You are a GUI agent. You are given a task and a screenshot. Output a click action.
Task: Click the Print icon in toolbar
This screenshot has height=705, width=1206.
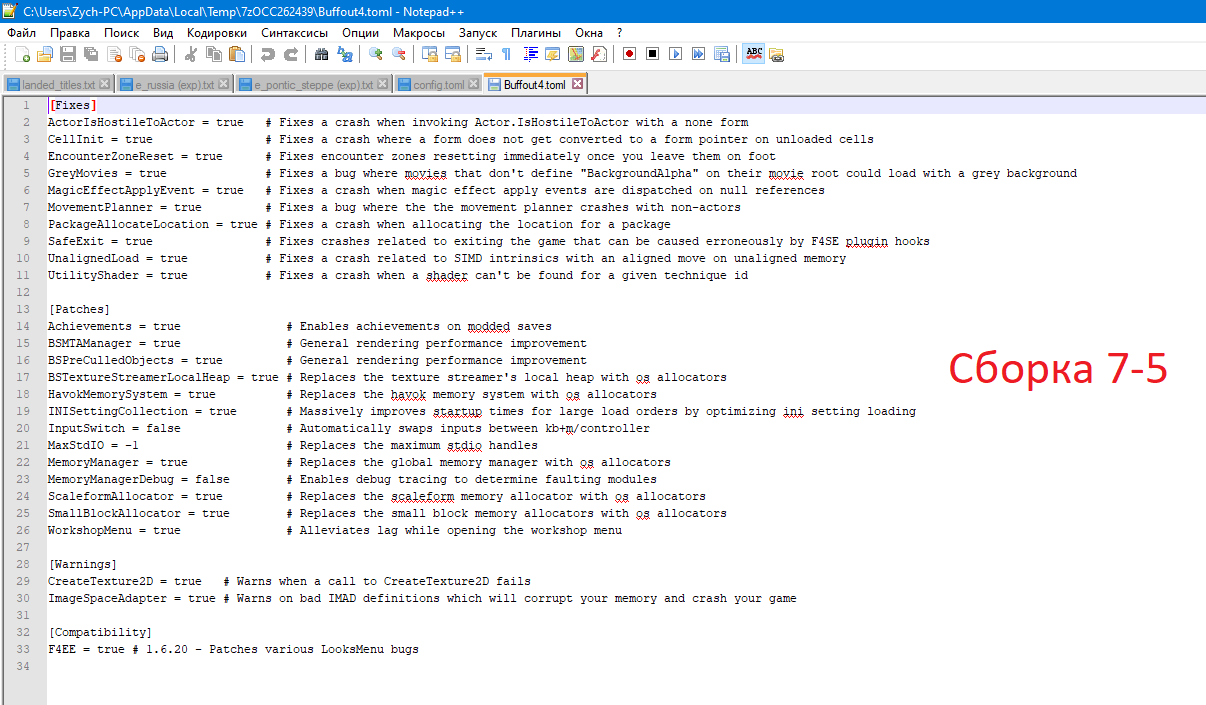pos(160,54)
